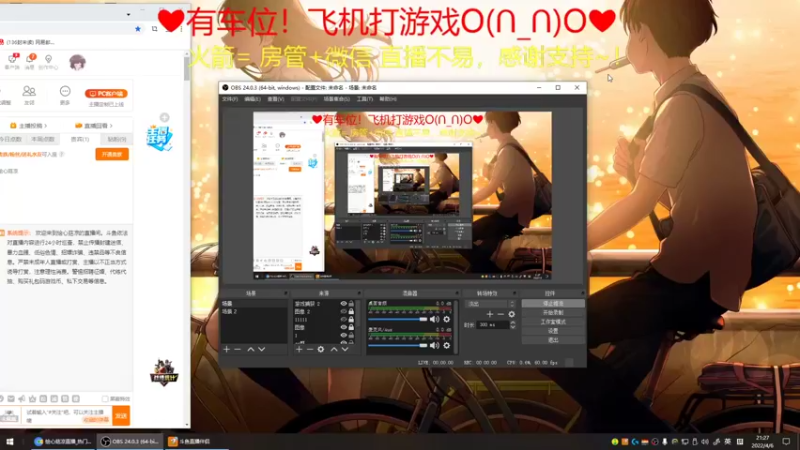Open 工具(T) menu in OBS
This screenshot has width=800, height=450.
[x=364, y=99]
